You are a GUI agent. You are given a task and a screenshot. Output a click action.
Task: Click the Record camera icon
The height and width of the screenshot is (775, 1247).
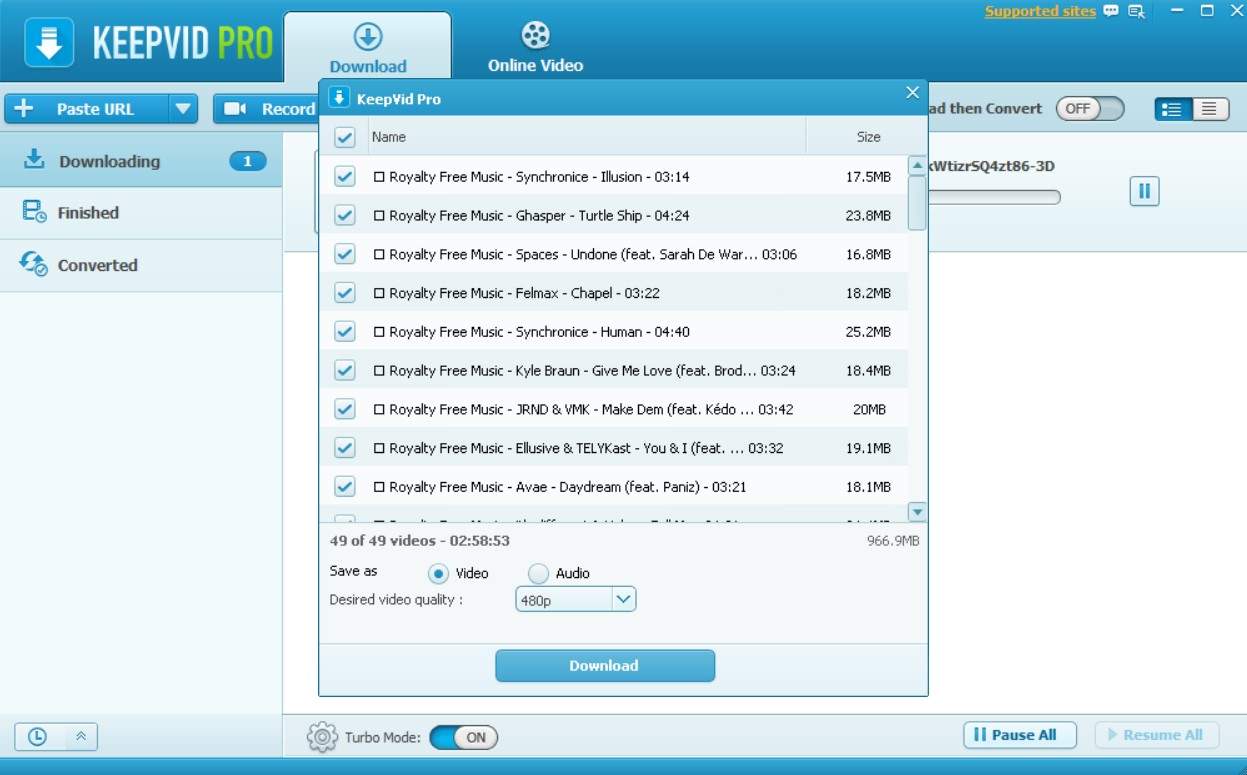coord(236,109)
